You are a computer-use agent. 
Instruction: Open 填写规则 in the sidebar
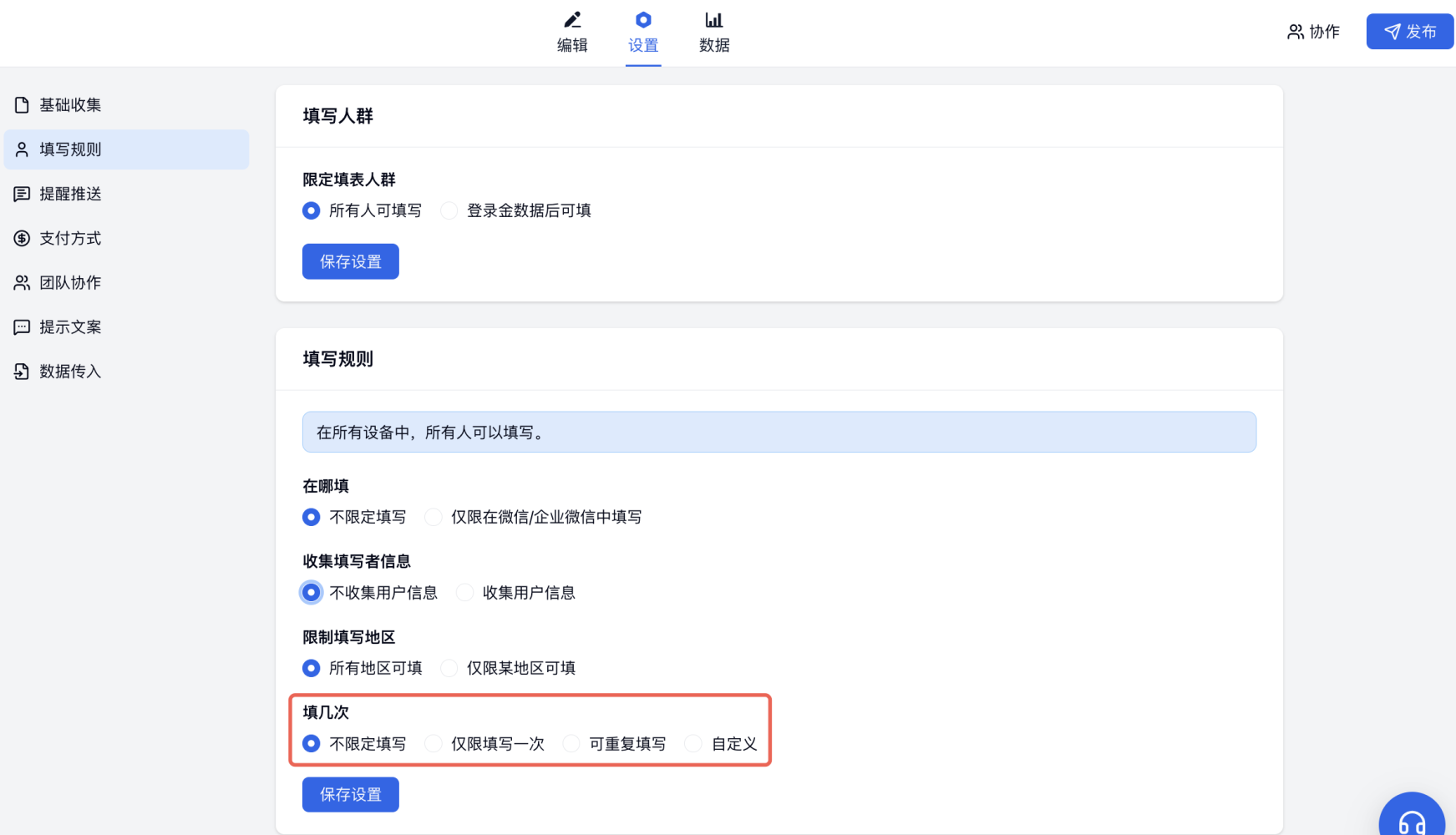(126, 149)
